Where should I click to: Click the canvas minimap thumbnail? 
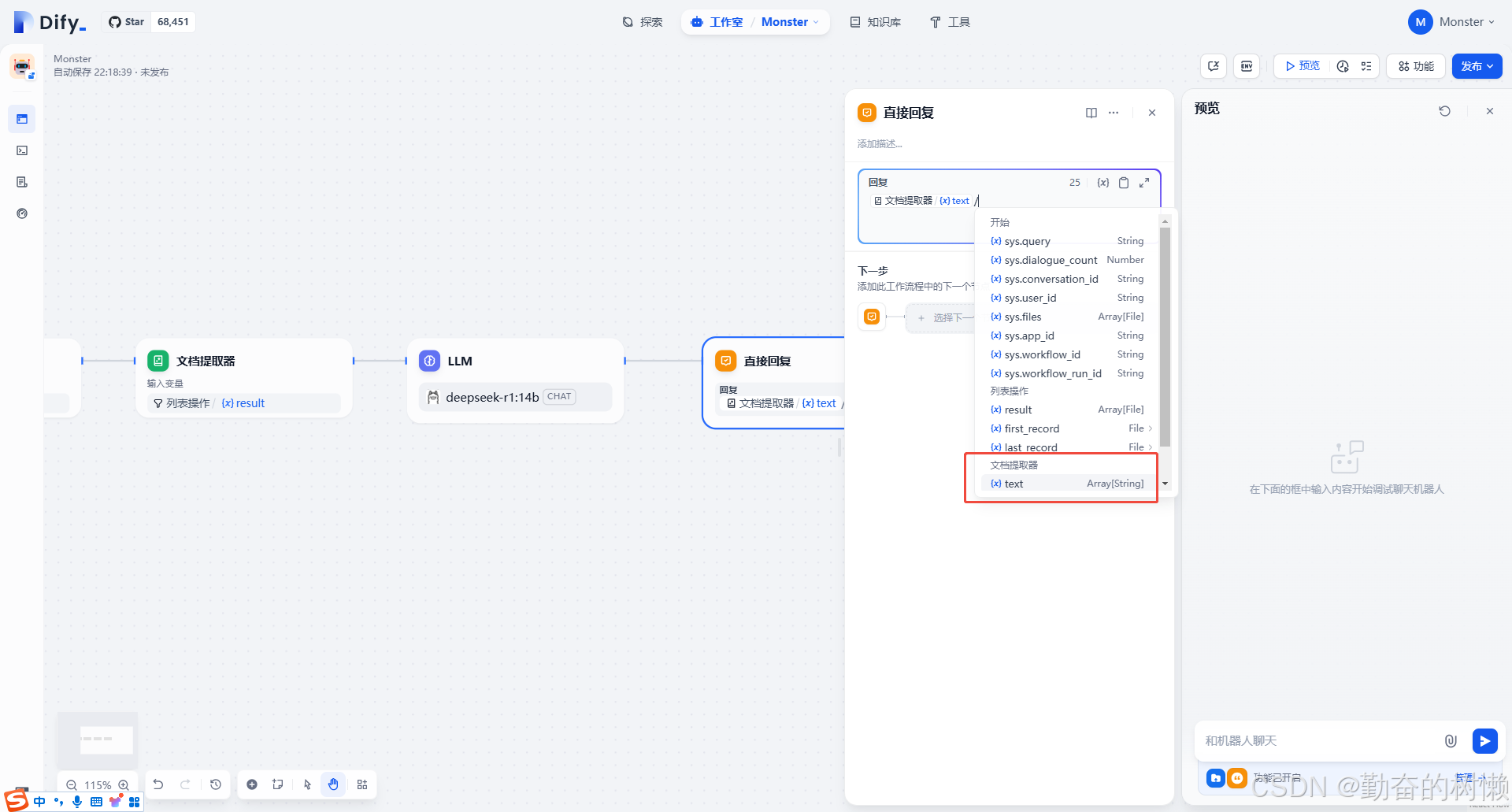(98, 740)
